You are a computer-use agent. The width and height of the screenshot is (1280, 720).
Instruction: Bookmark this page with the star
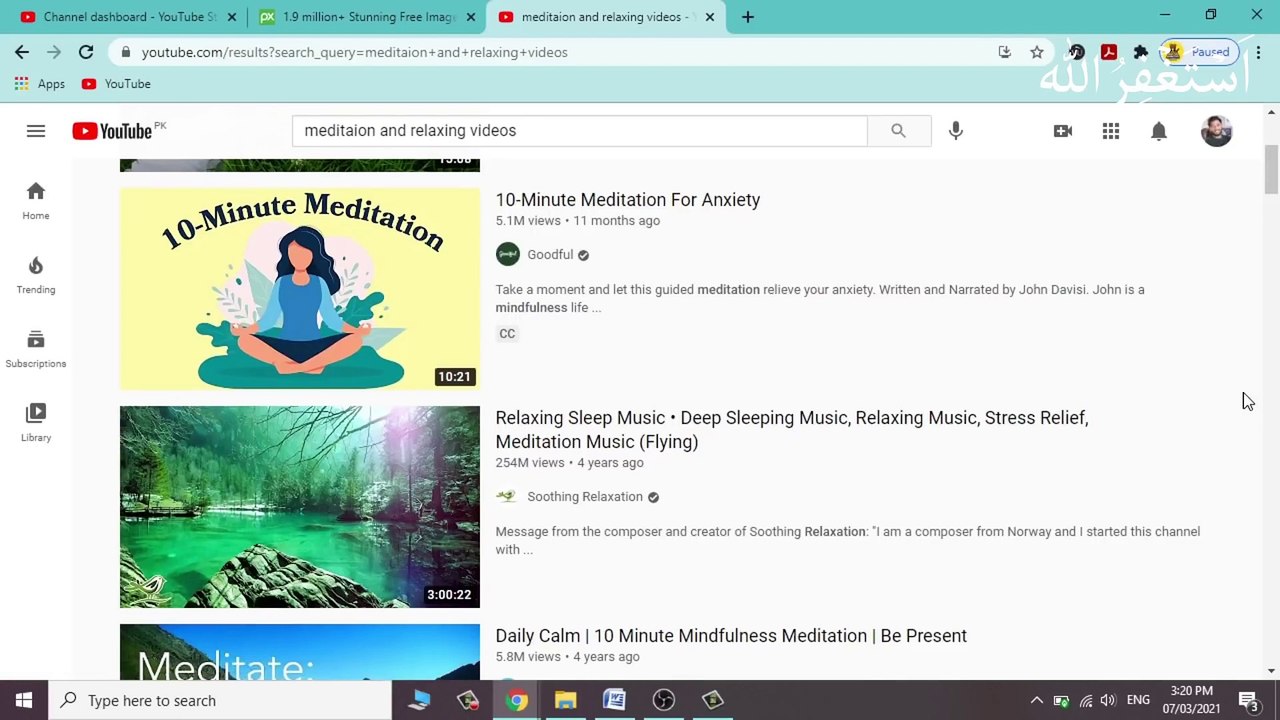(x=1037, y=52)
